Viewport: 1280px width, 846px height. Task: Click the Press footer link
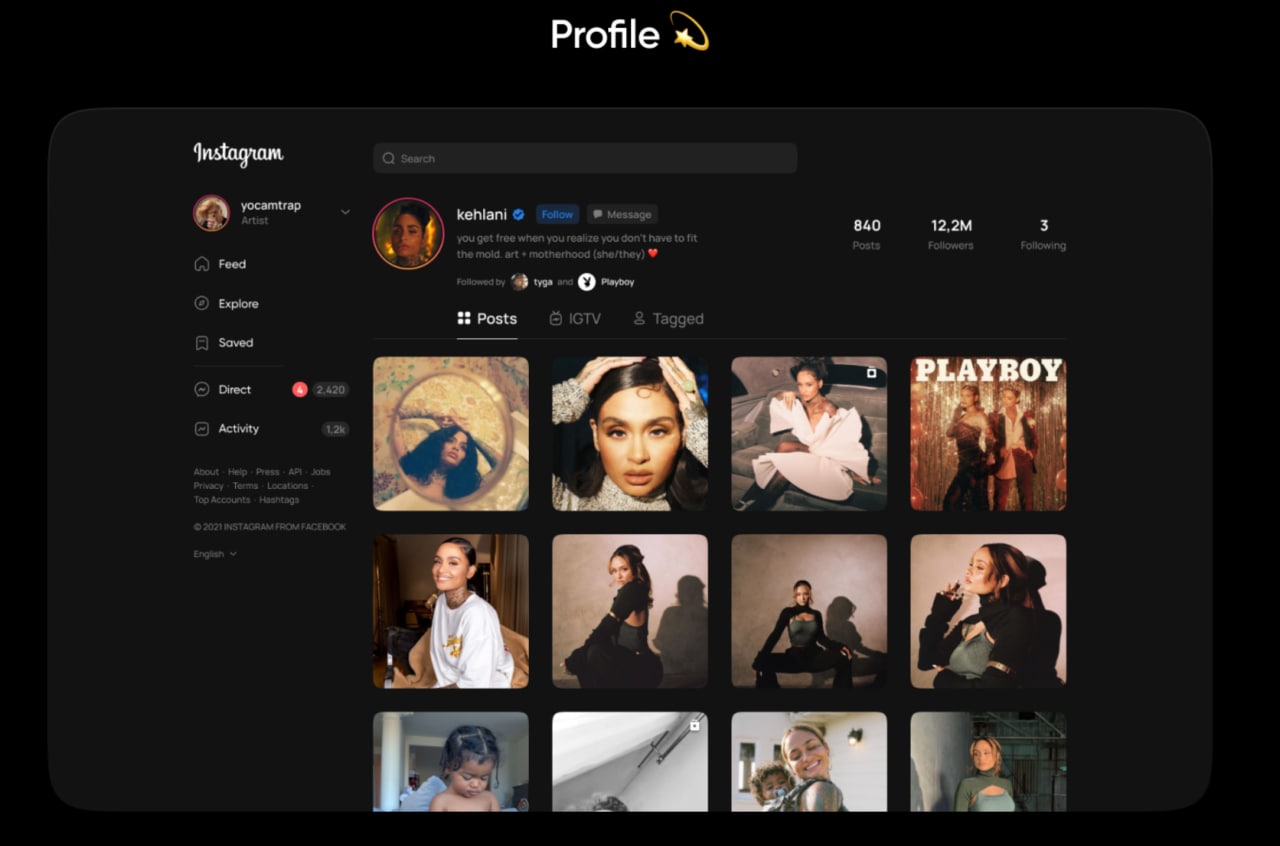267,472
